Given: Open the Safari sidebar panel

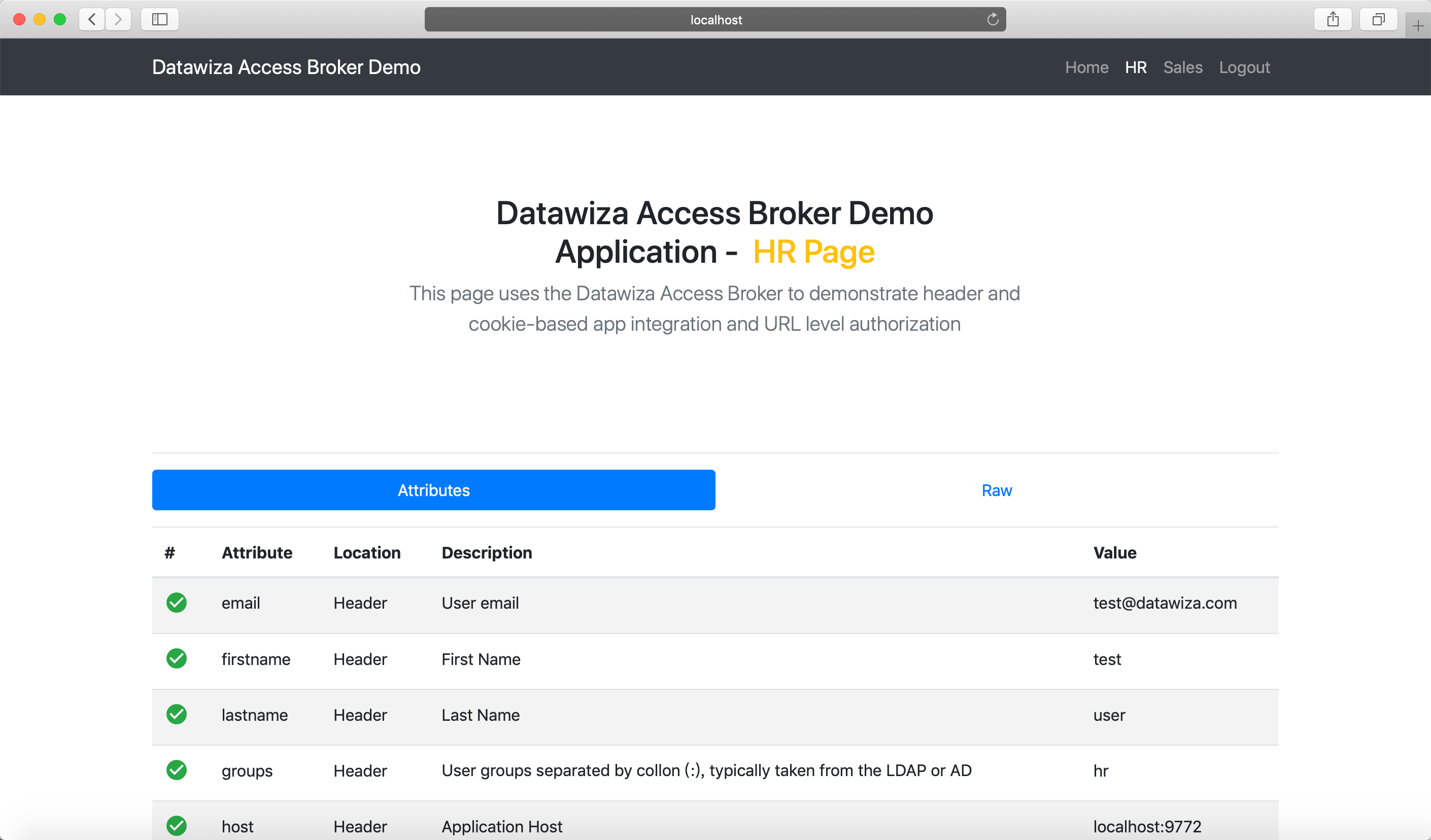Looking at the screenshot, I should [159, 19].
